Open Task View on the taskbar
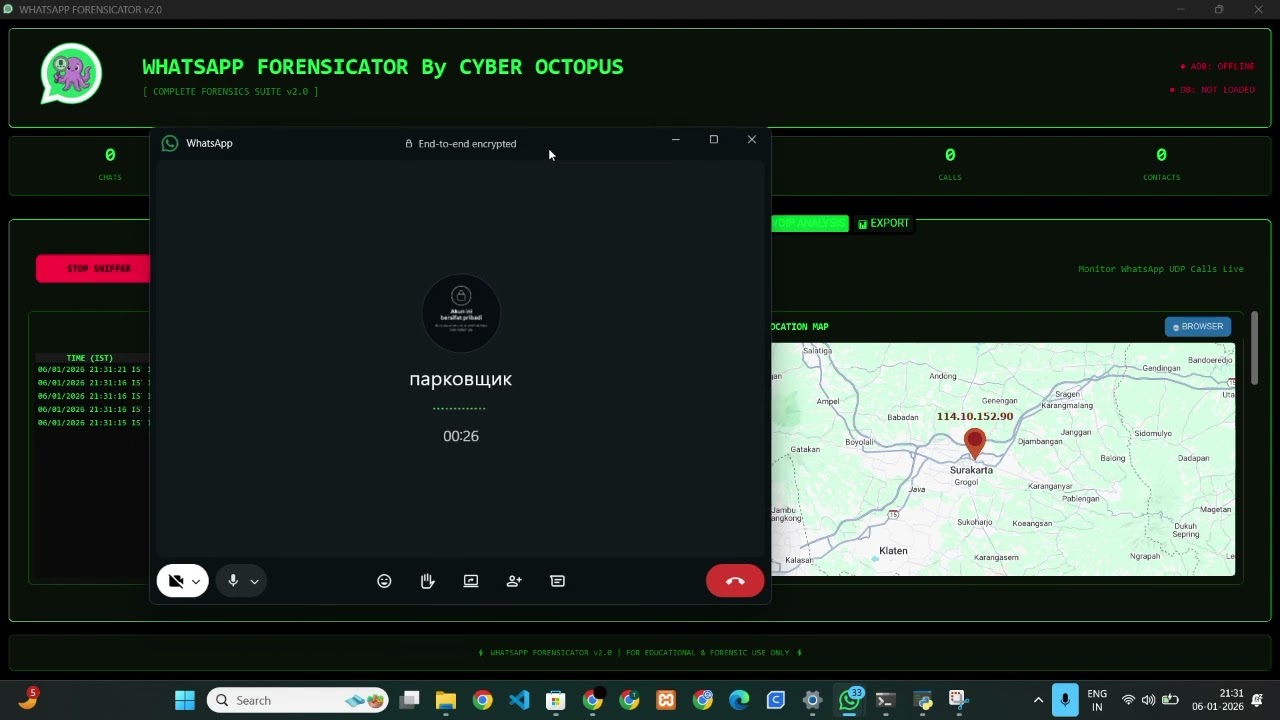 [x=409, y=700]
